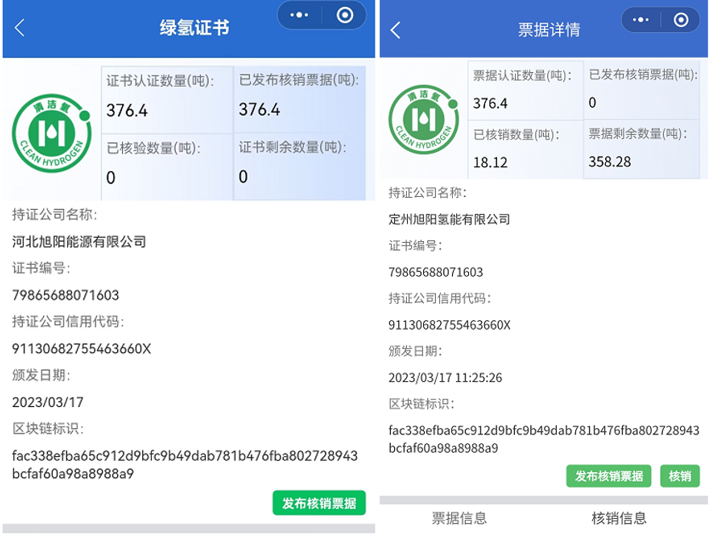Viewport: 712px width, 539px height.
Task: Click the green 核销 button
Action: point(680,476)
